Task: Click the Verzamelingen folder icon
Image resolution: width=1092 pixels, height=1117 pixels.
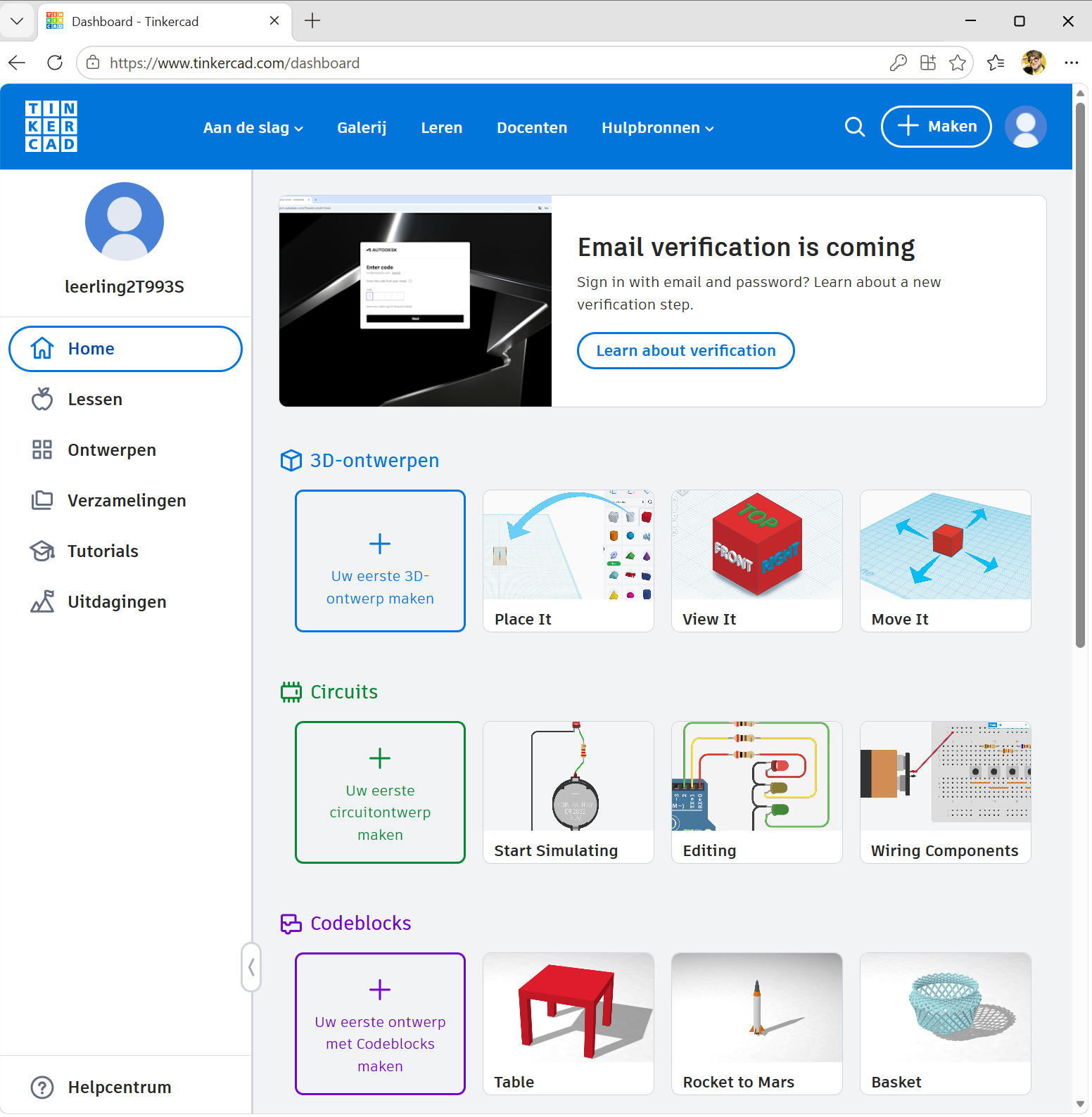Action: (42, 500)
